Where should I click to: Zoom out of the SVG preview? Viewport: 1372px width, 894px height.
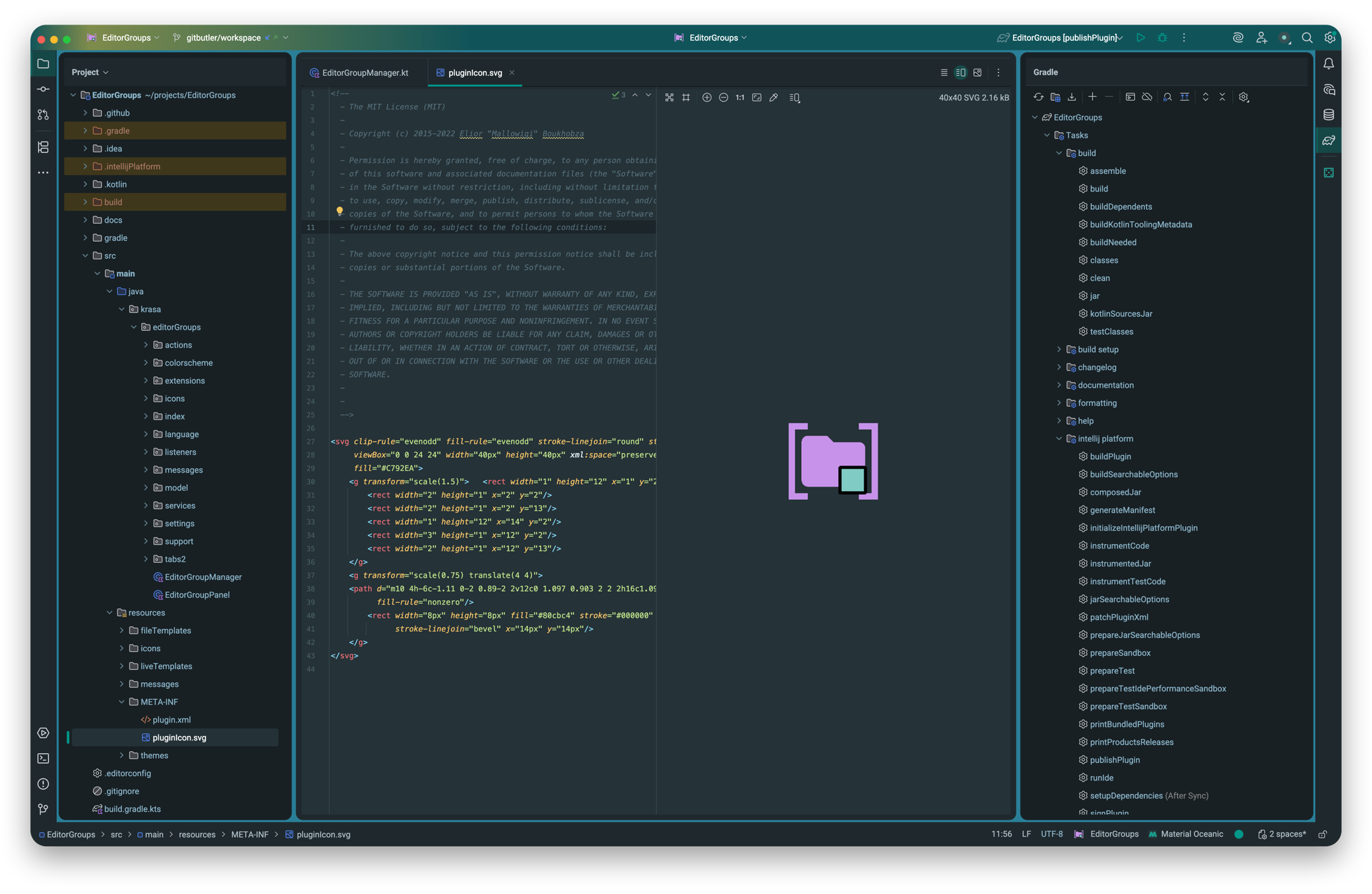tap(723, 98)
